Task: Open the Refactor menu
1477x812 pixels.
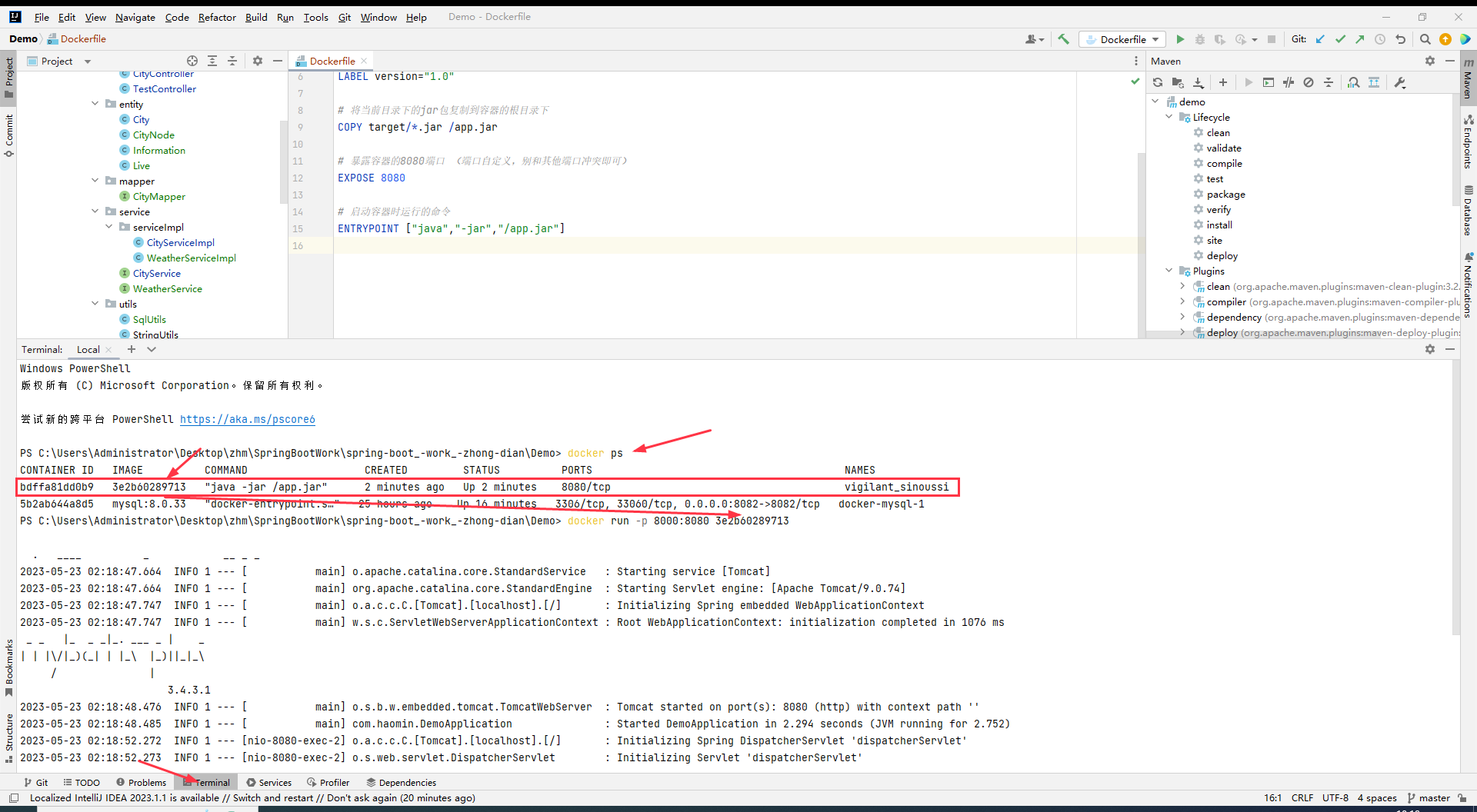Action: (217, 17)
